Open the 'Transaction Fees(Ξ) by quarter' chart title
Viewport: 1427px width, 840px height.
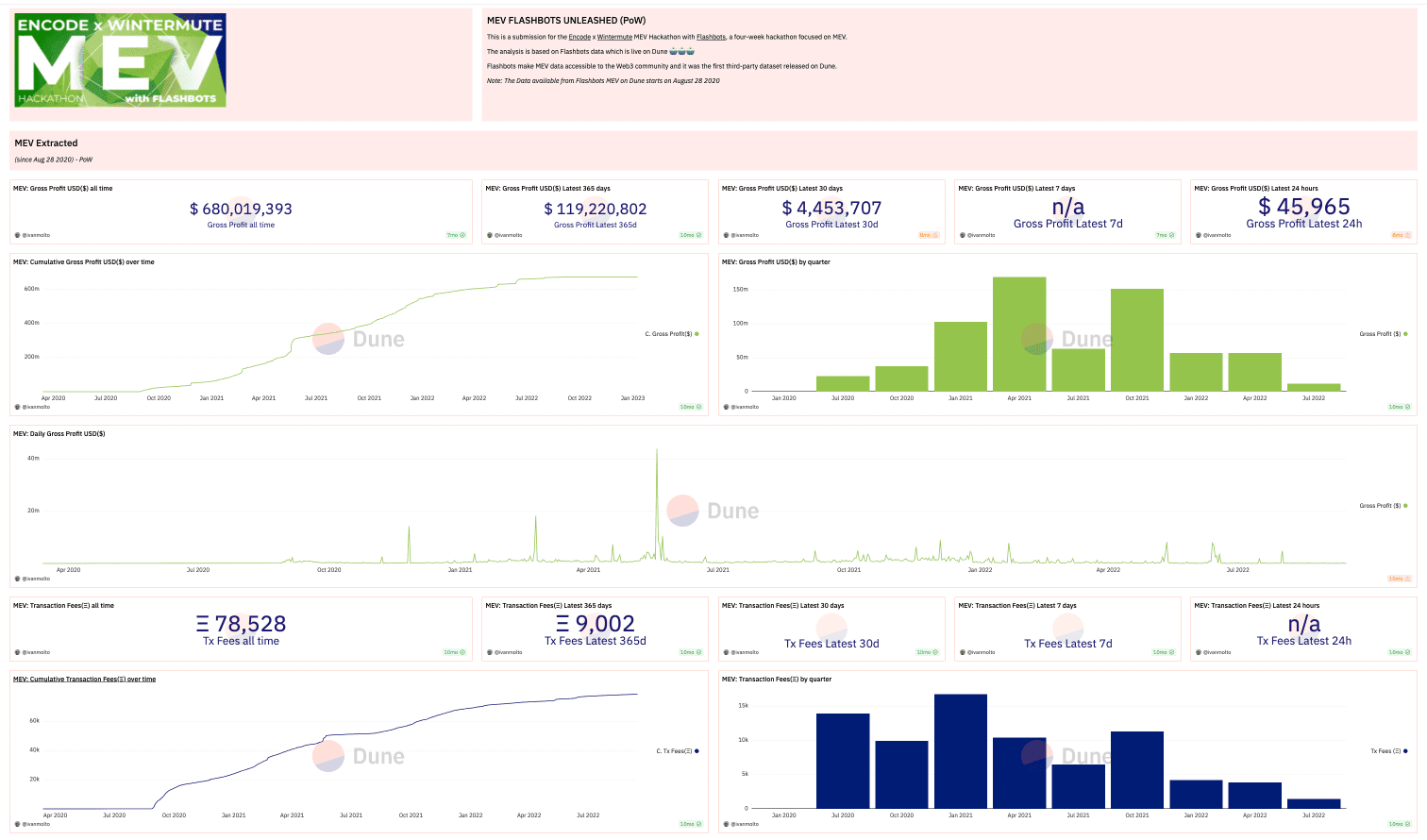(x=777, y=680)
